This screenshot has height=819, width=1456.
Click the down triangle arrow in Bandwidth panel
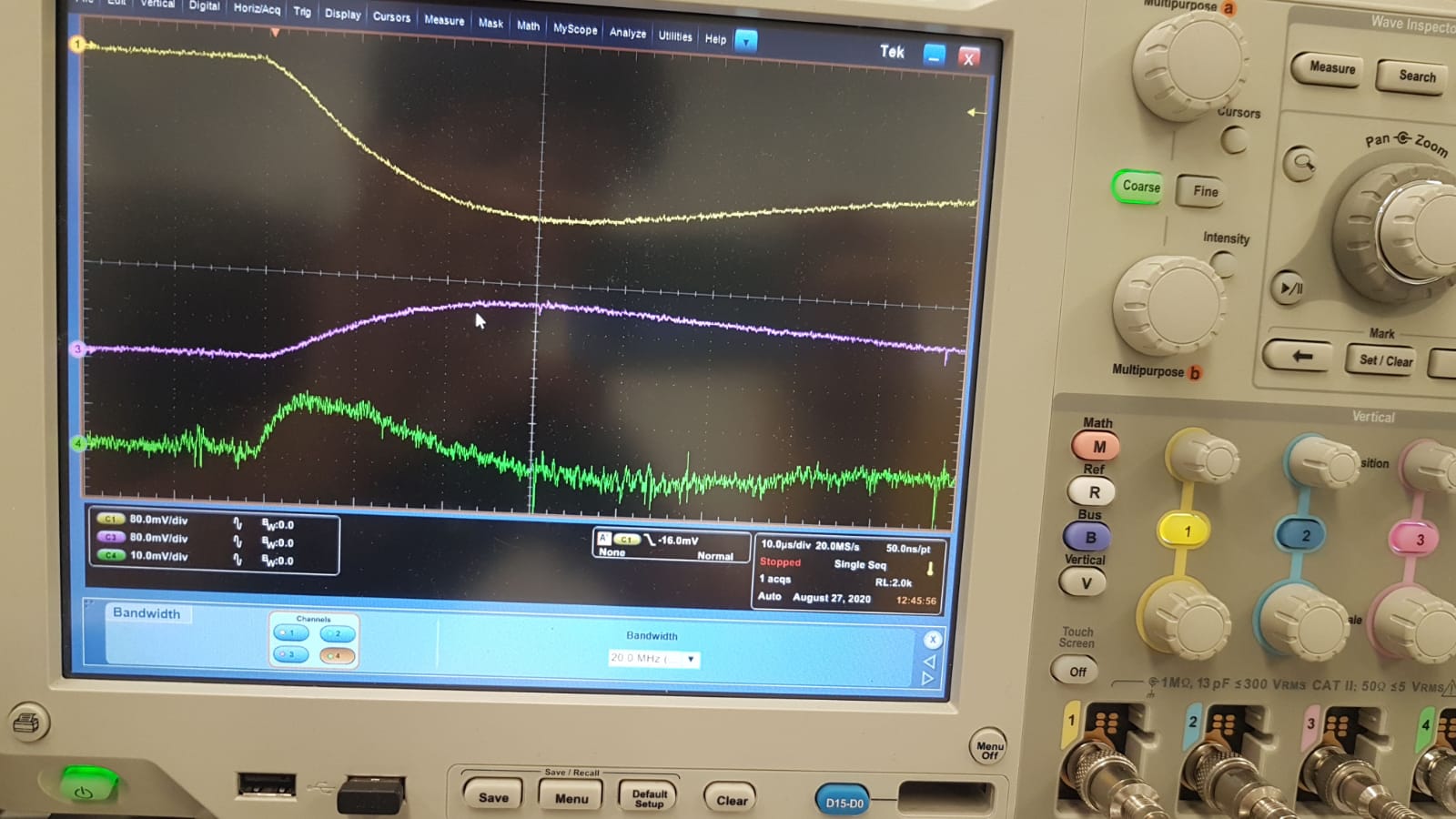pyautogui.click(x=928, y=679)
